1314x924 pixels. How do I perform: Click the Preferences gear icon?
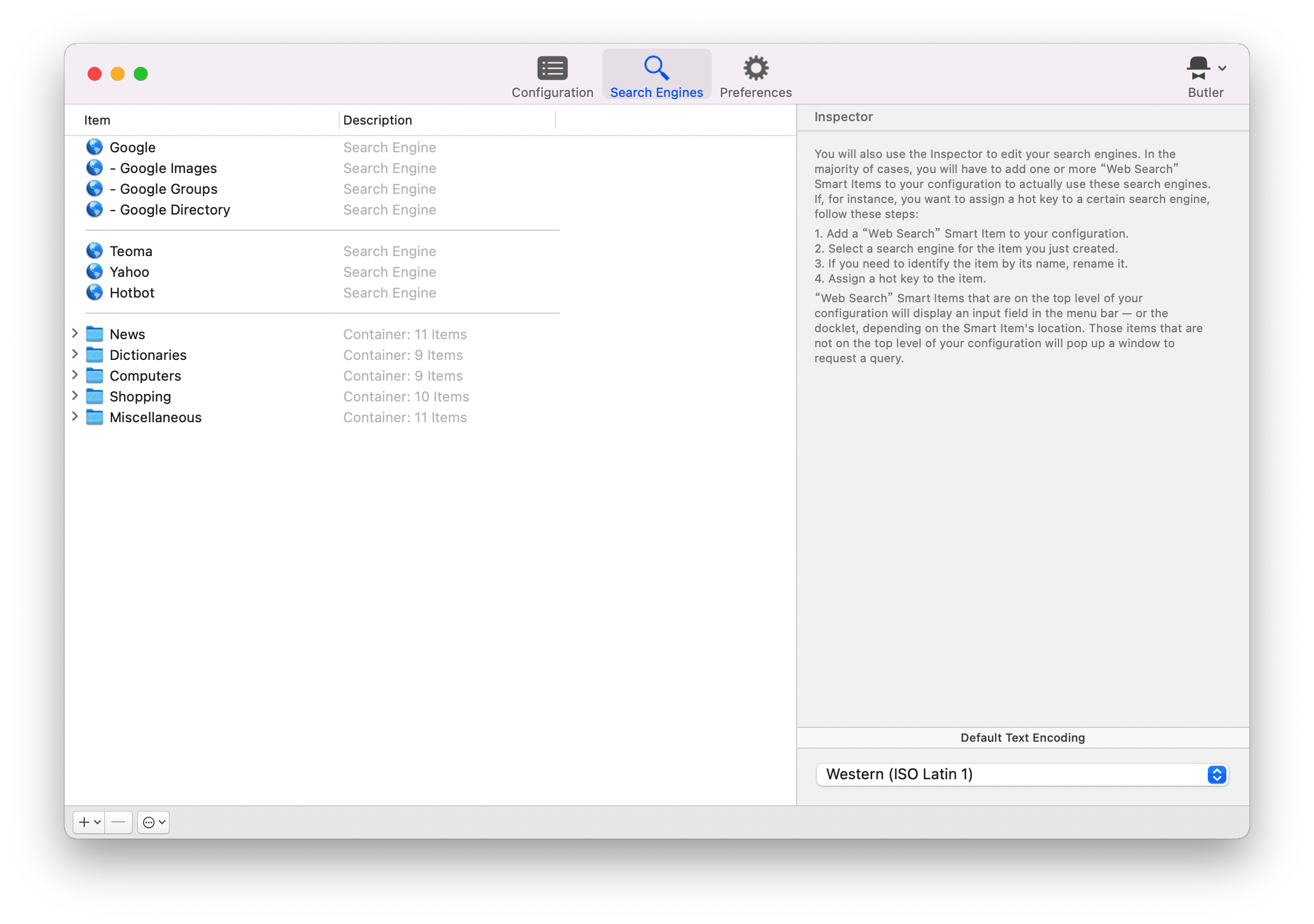click(x=756, y=67)
